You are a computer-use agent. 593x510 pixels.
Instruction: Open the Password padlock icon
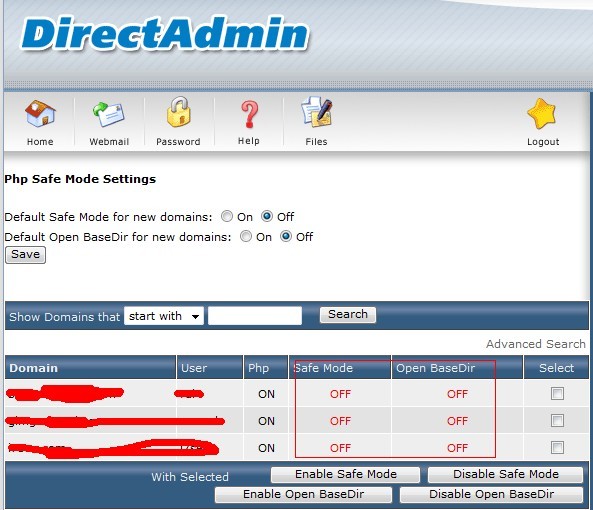tap(178, 112)
